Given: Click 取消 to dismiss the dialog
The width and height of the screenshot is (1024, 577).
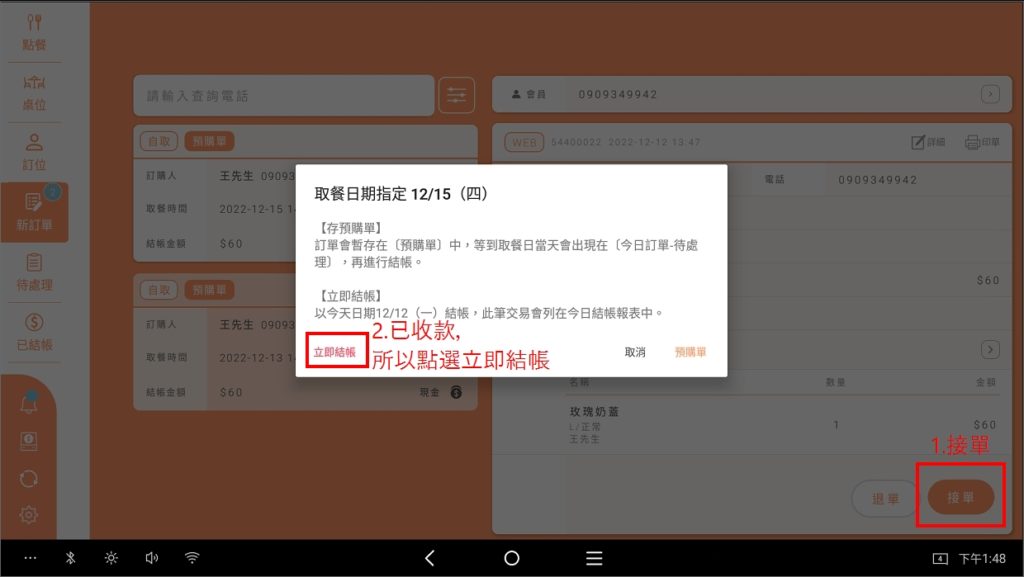Looking at the screenshot, I should [635, 353].
